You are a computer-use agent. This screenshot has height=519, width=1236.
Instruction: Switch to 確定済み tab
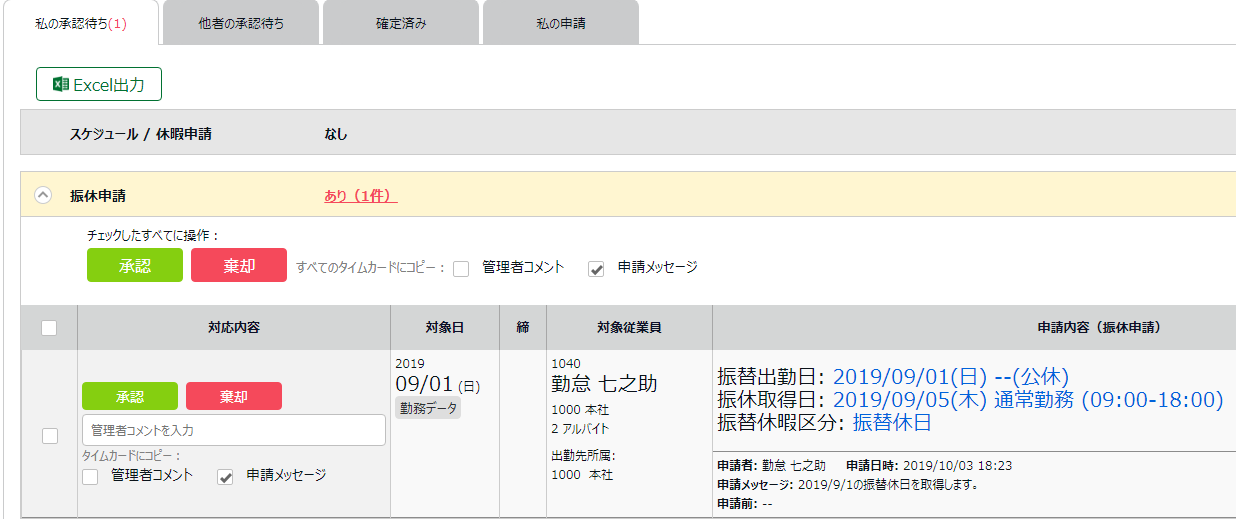coord(401,23)
